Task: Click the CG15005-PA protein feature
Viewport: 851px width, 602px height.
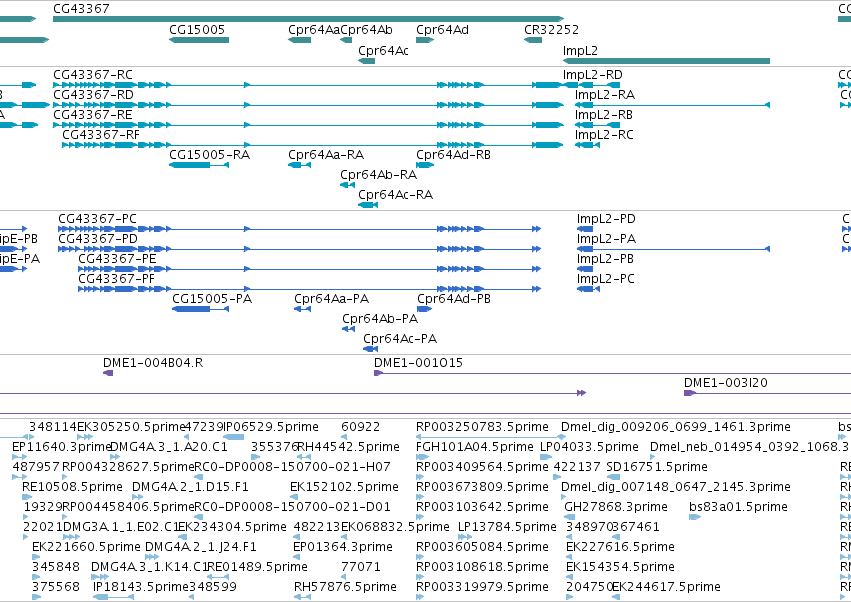Action: [x=200, y=309]
